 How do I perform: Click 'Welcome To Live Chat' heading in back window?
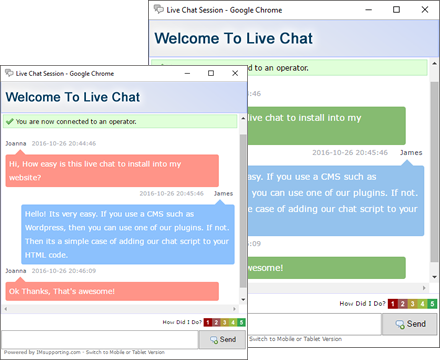coord(233,38)
